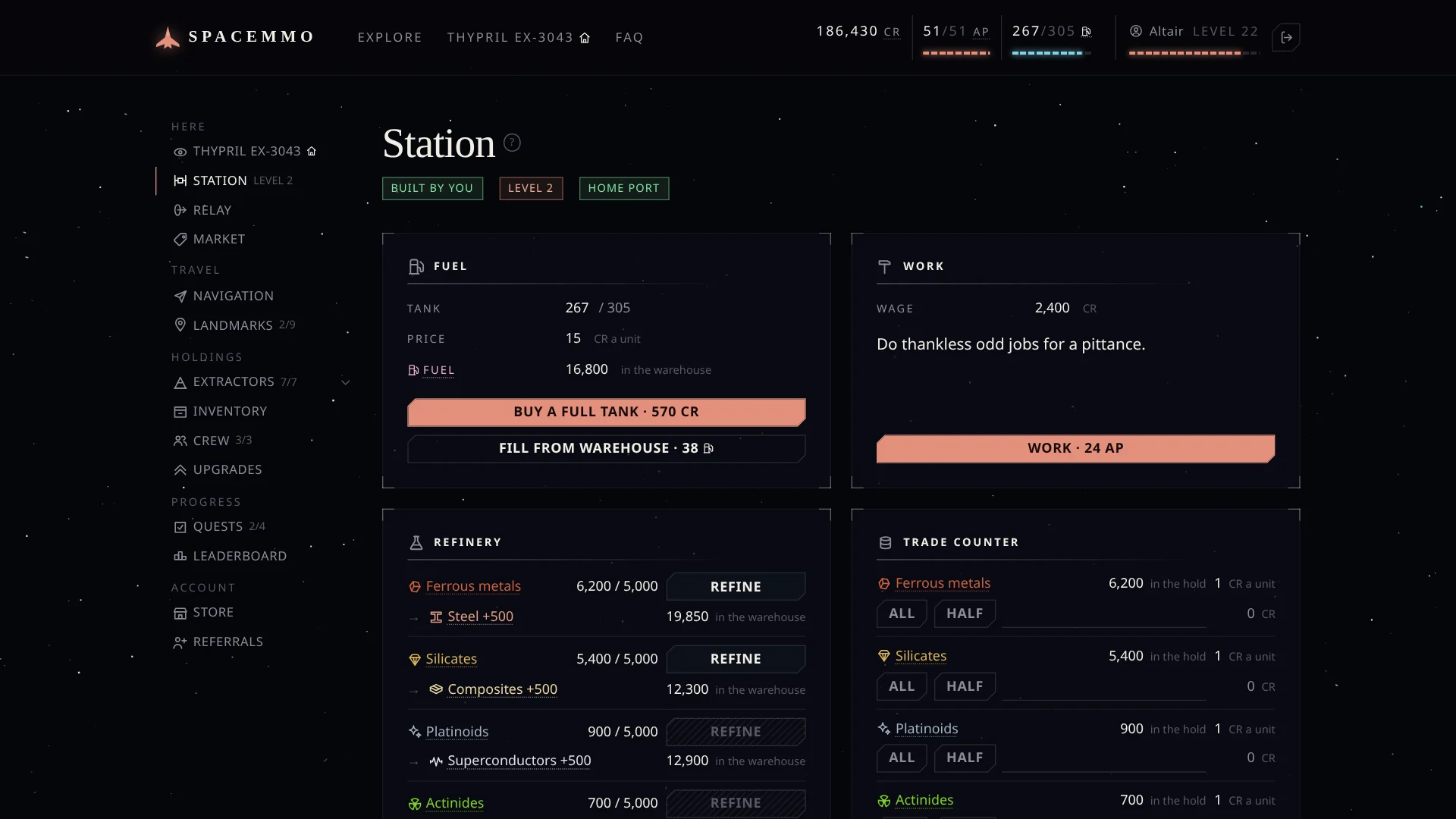Select HALF for Platinoids trade
The height and width of the screenshot is (819, 1456).
pos(965,758)
